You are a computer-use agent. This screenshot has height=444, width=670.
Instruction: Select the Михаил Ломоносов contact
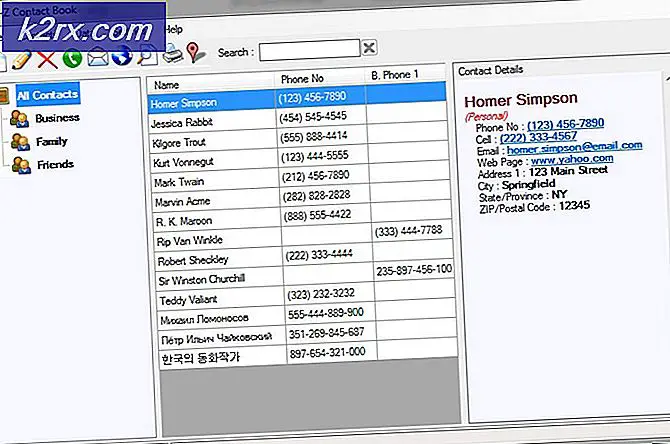pyautogui.click(x=204, y=319)
